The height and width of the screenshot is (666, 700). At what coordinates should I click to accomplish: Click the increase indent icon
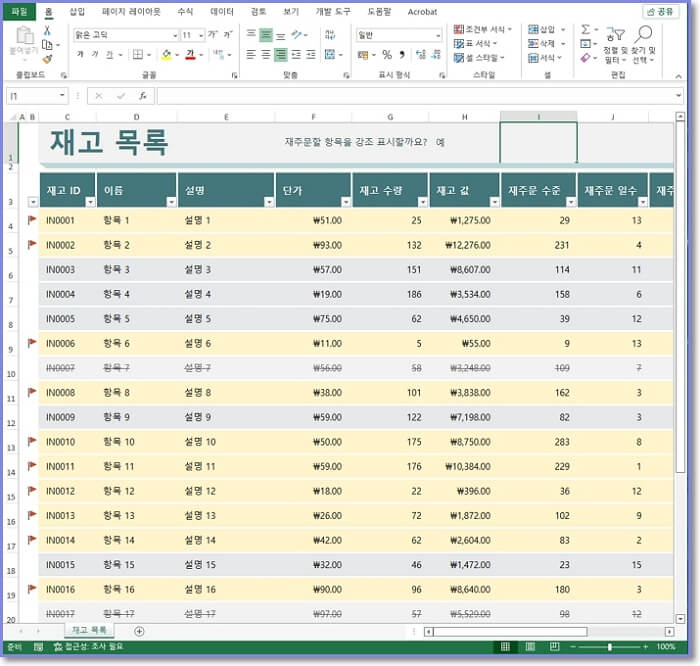coord(311,54)
